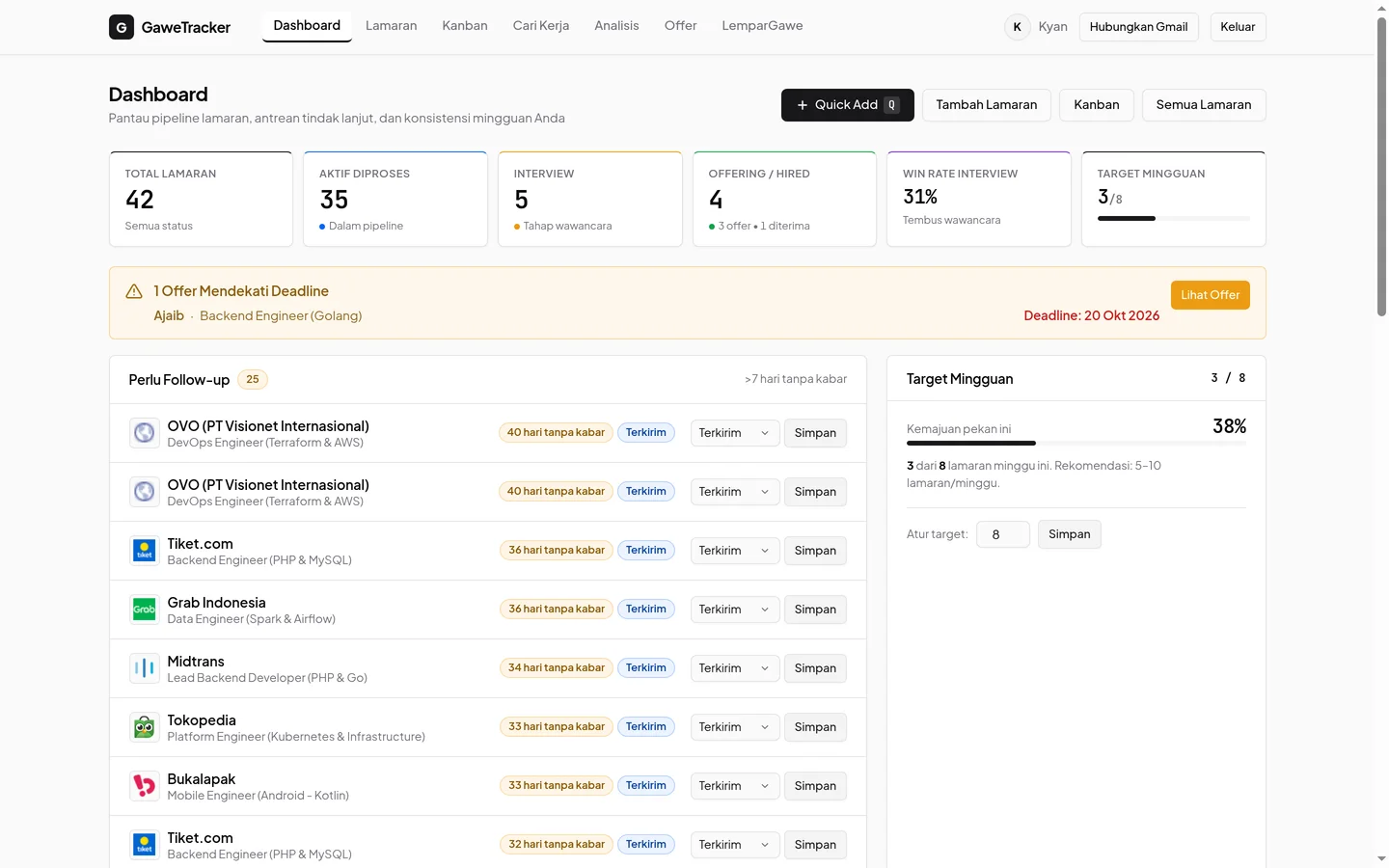Click the Grab Indonesia company logo
1389x868 pixels.
click(x=145, y=610)
